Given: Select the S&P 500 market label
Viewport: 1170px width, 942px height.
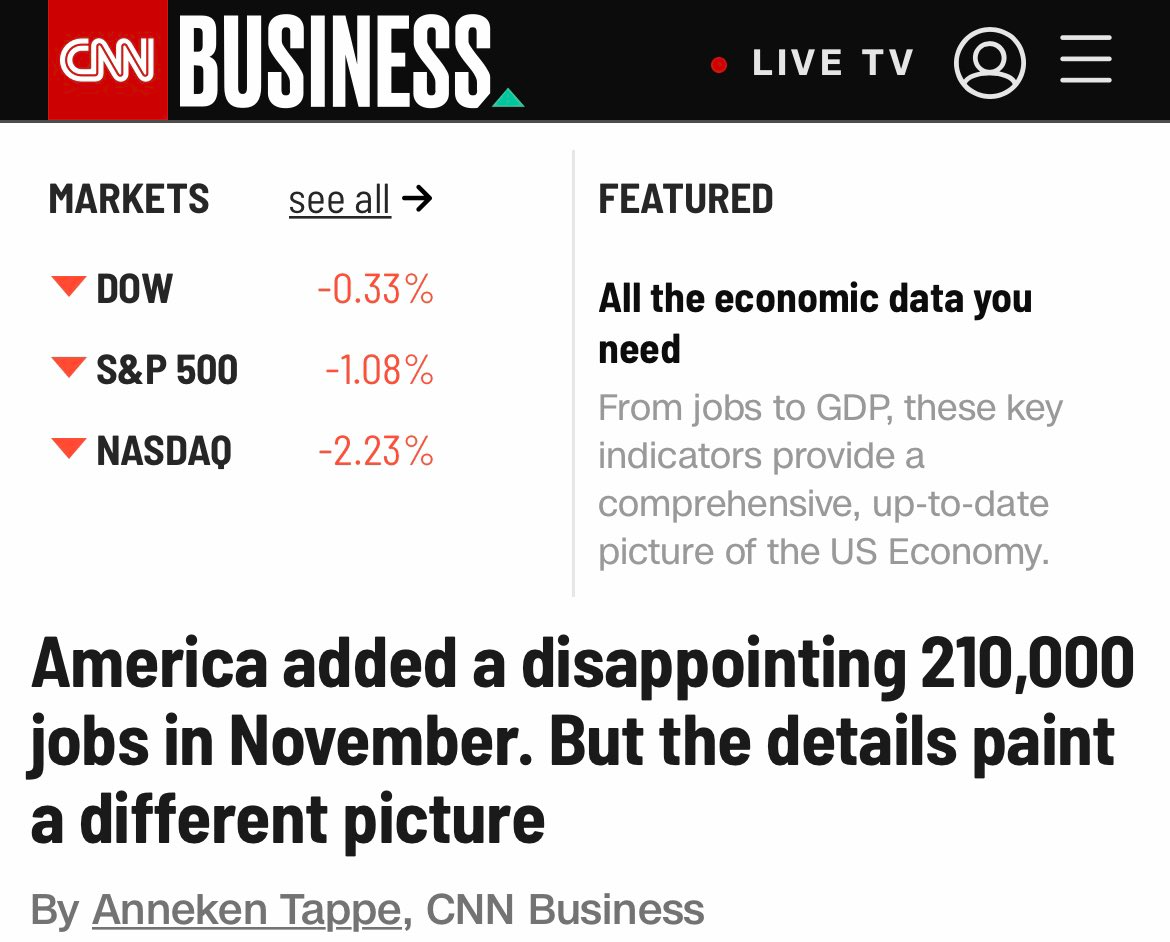Looking at the screenshot, I should pos(167,370).
